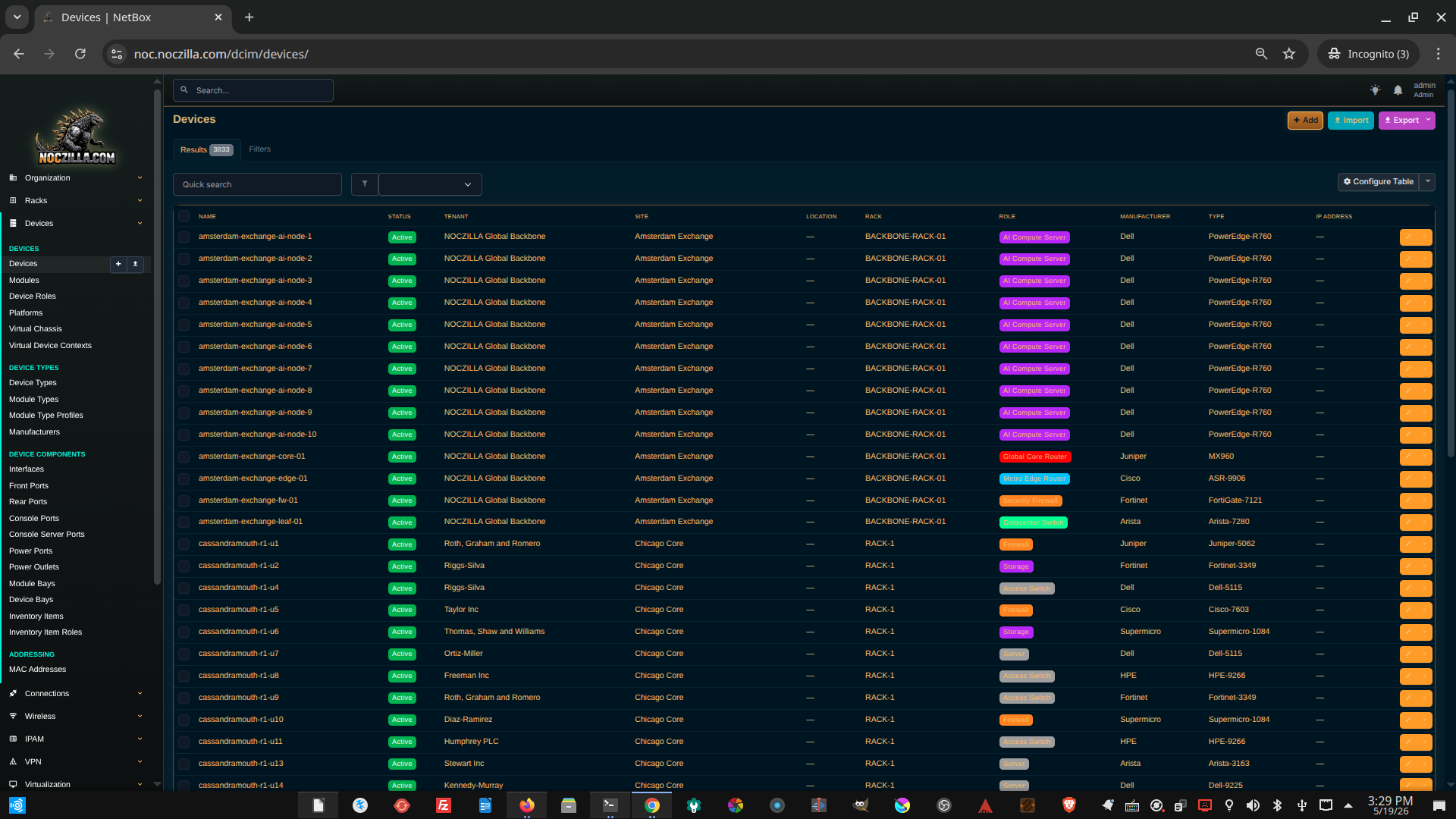The width and height of the screenshot is (1456, 819).
Task: Expand the Wireless sidebar menu
Action: click(x=77, y=717)
